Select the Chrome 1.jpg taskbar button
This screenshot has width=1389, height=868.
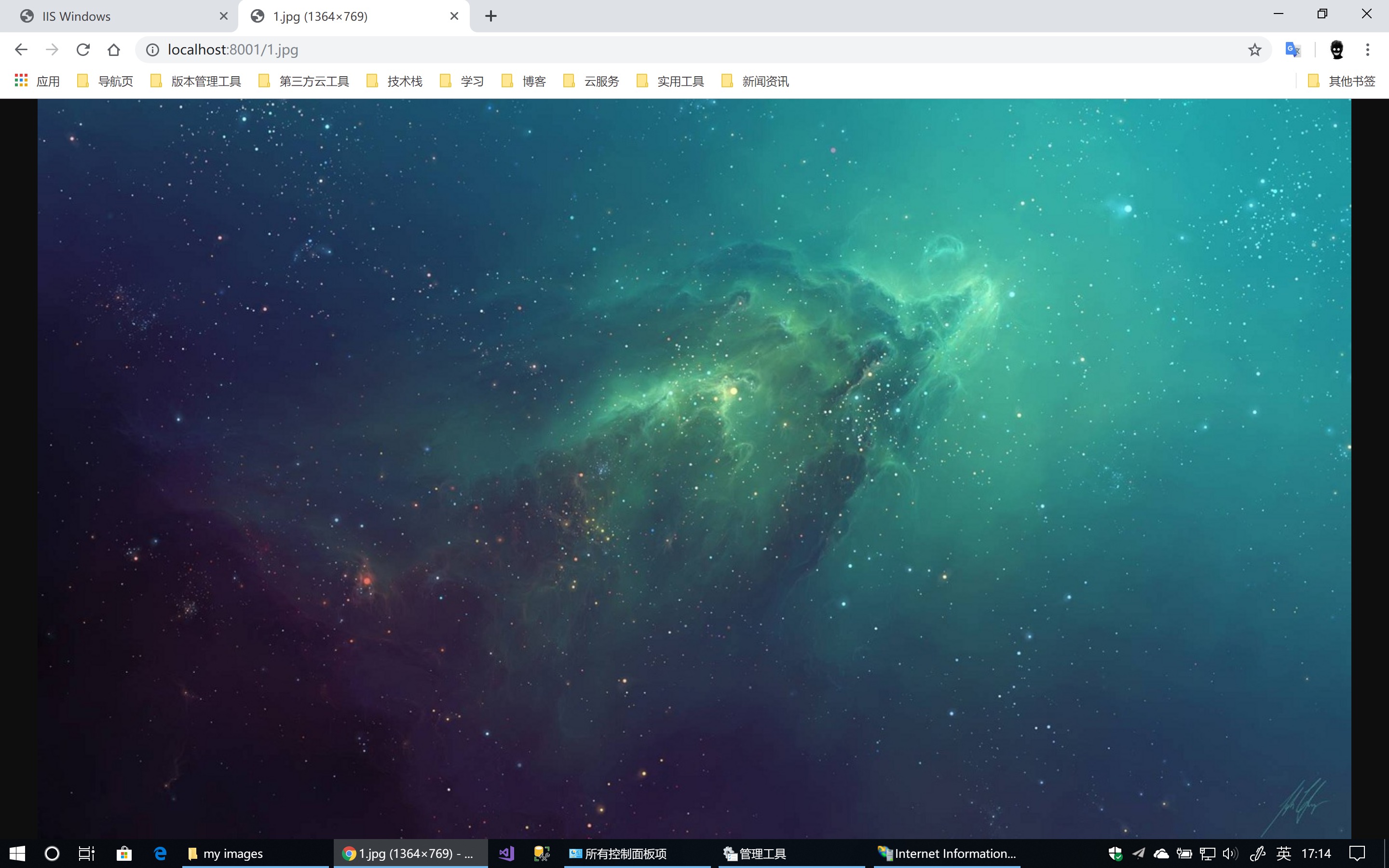410,854
